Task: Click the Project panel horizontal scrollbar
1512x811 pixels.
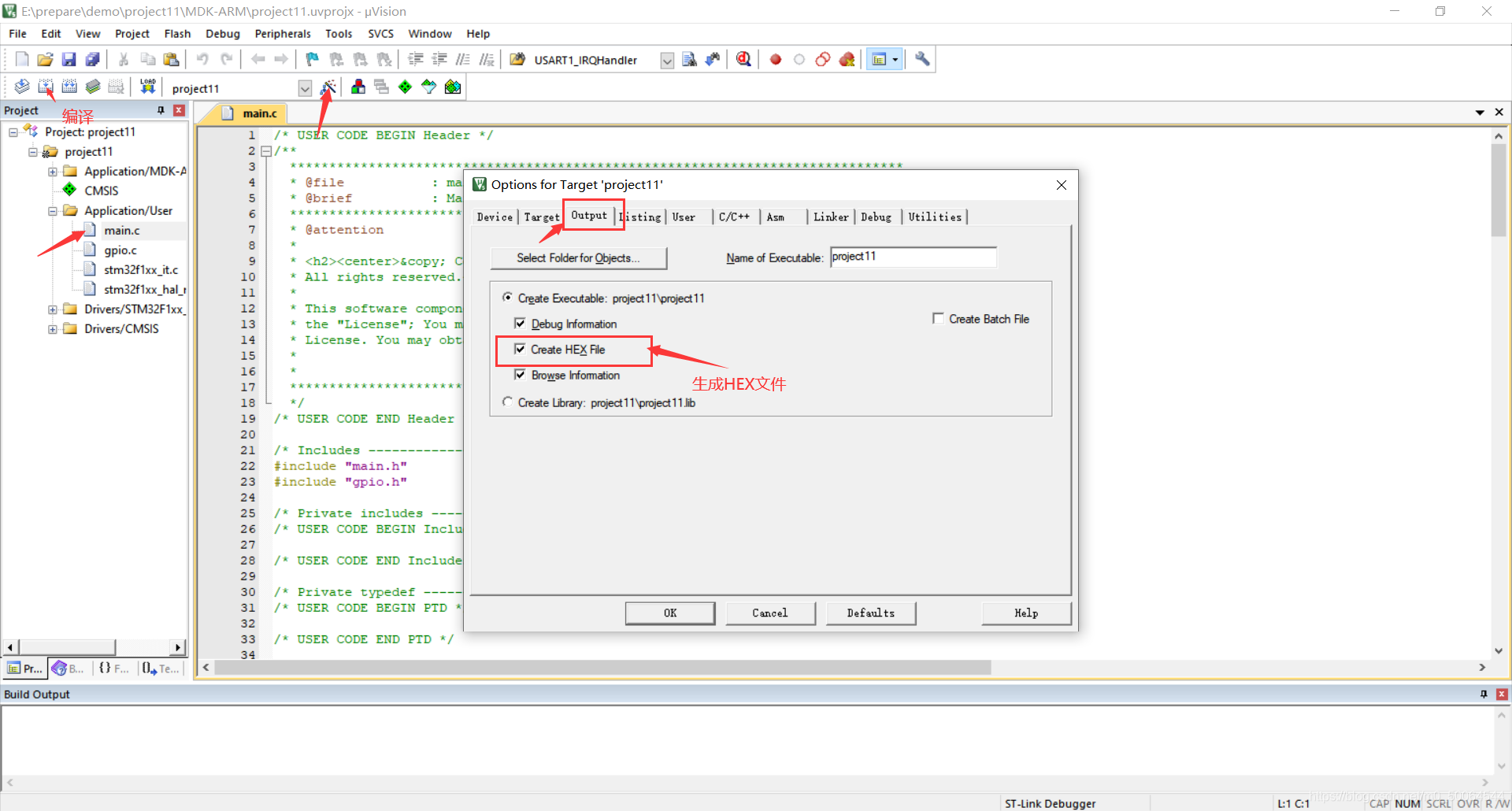Action: click(67, 647)
